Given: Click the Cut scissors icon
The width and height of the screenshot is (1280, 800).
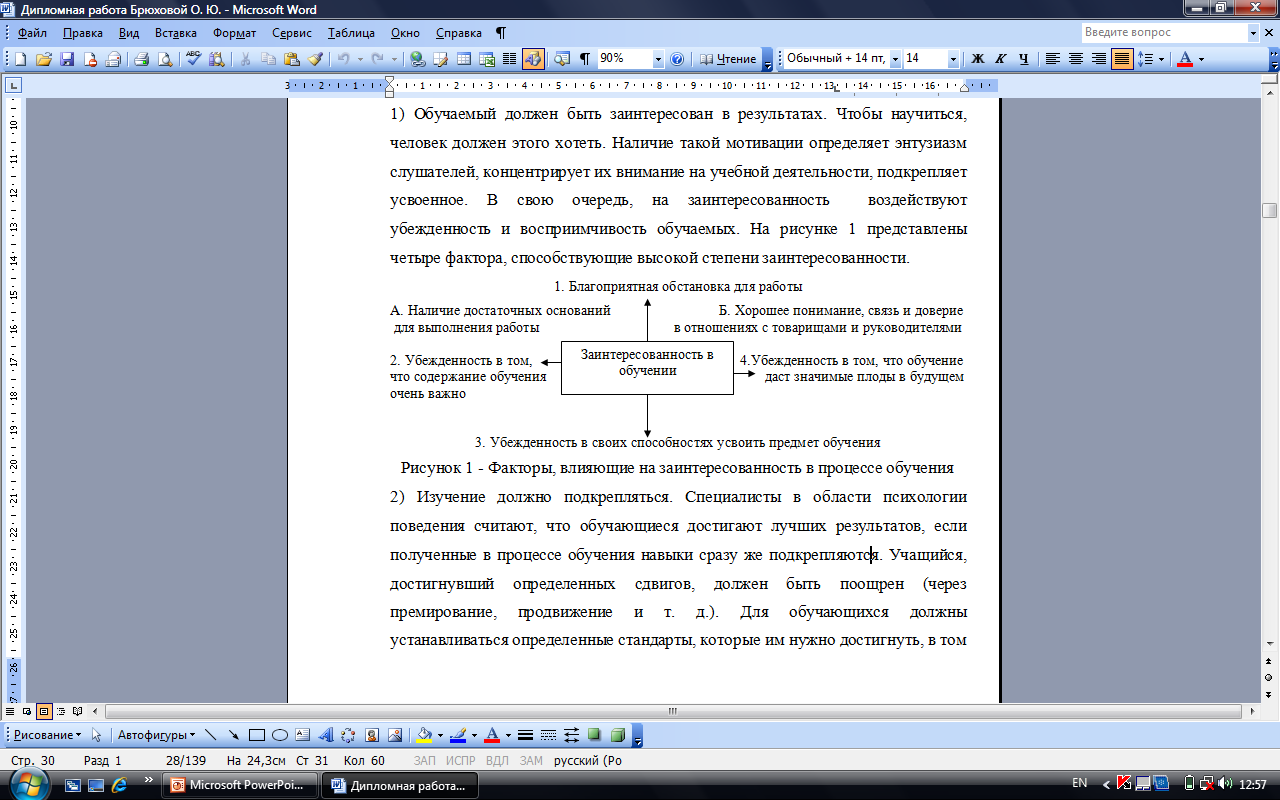Looking at the screenshot, I should (x=245, y=59).
